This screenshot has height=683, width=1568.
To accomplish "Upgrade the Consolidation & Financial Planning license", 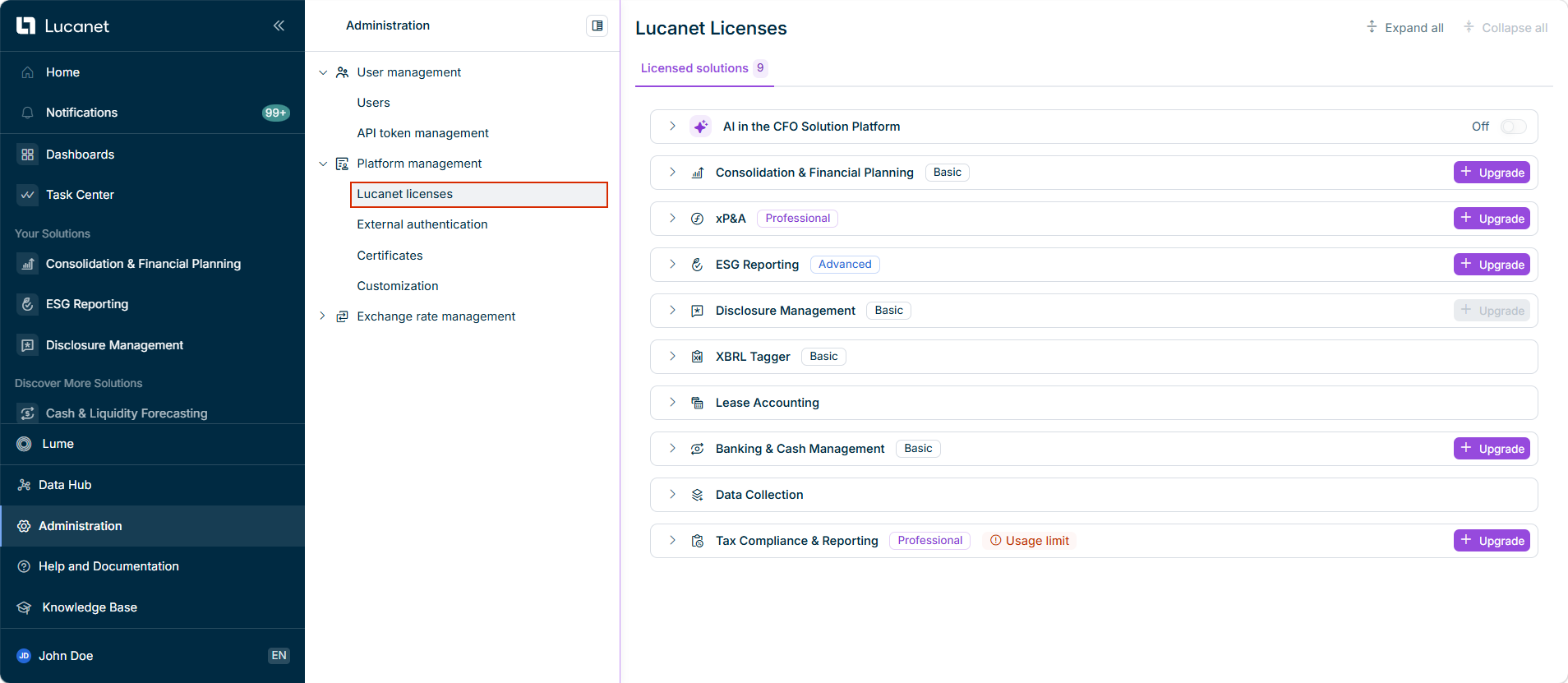I will [1492, 173].
